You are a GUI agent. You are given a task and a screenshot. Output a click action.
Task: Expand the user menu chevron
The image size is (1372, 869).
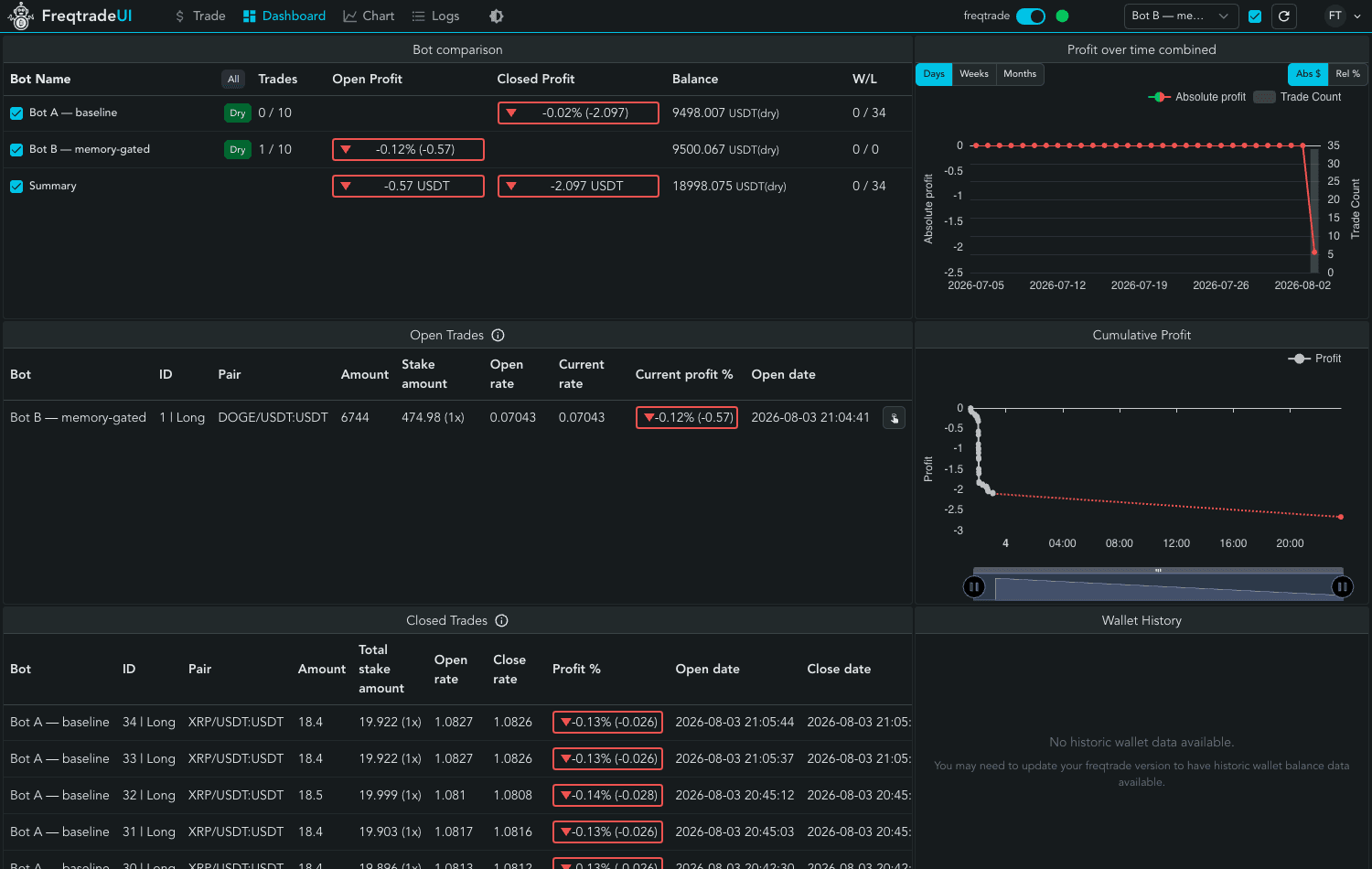[1357, 16]
